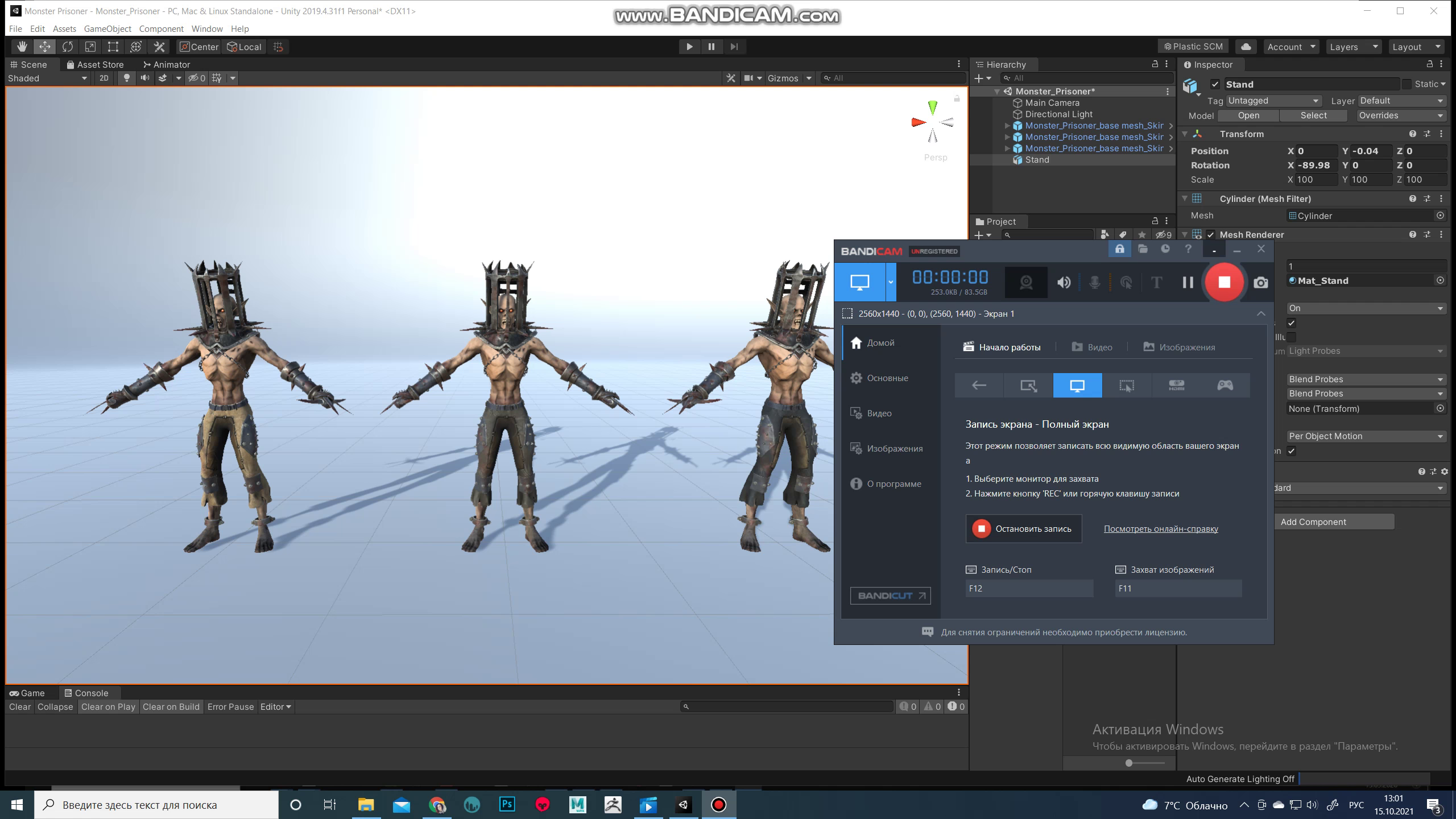The image size is (1456, 819).
Task: Click the Unity Pause button
Action: 712,47
